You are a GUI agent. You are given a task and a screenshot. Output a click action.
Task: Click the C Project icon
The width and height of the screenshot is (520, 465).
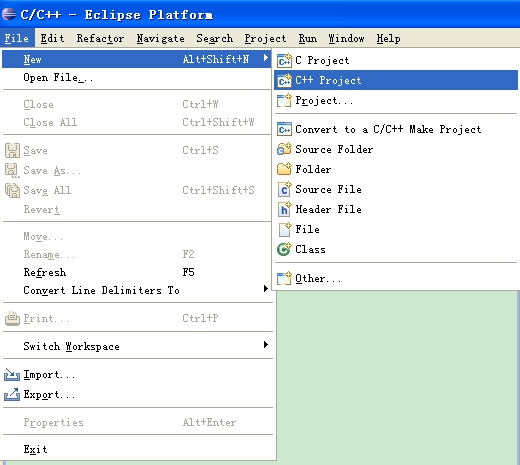coord(284,61)
